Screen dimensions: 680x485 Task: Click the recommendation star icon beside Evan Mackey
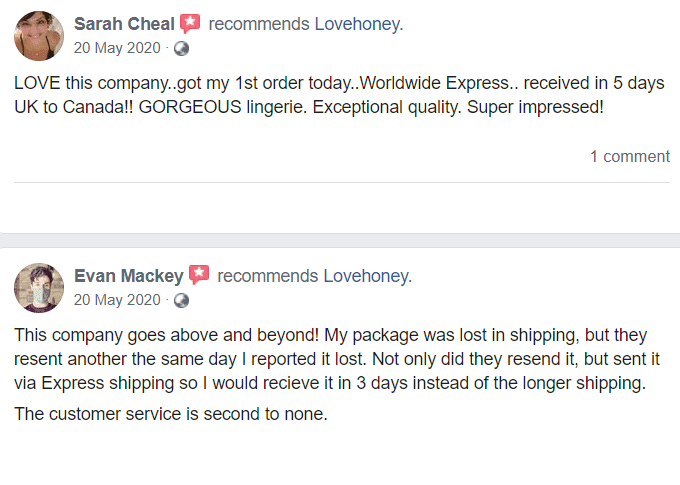pos(199,275)
